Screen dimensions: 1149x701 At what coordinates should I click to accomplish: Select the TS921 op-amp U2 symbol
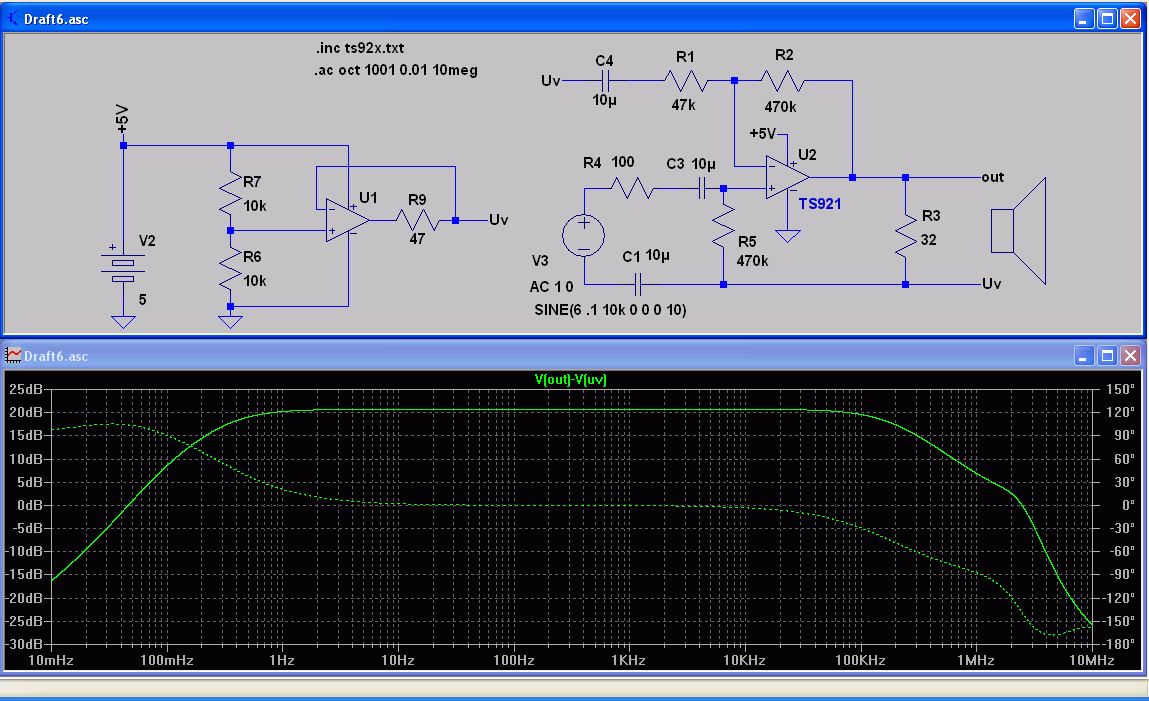click(x=788, y=177)
